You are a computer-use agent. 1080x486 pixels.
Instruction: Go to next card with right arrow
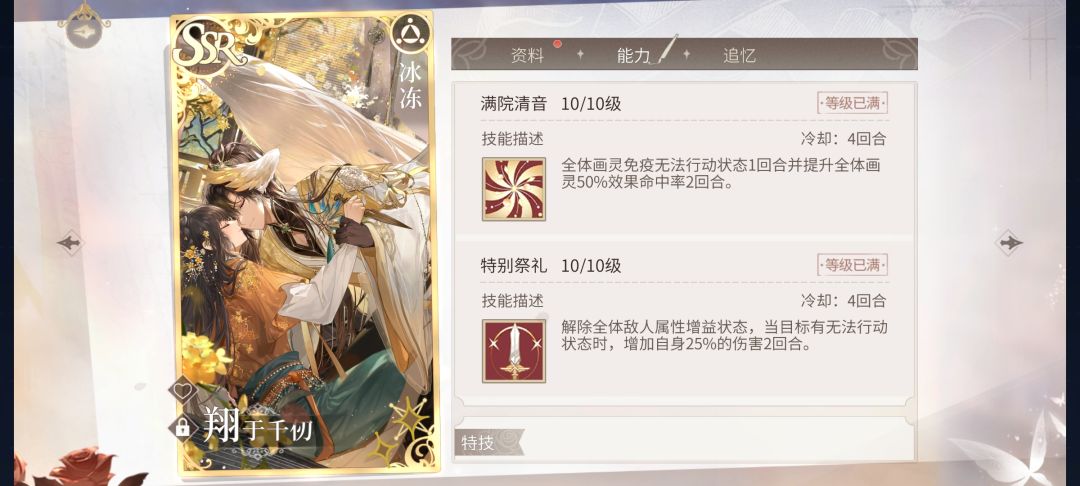(x=1009, y=242)
